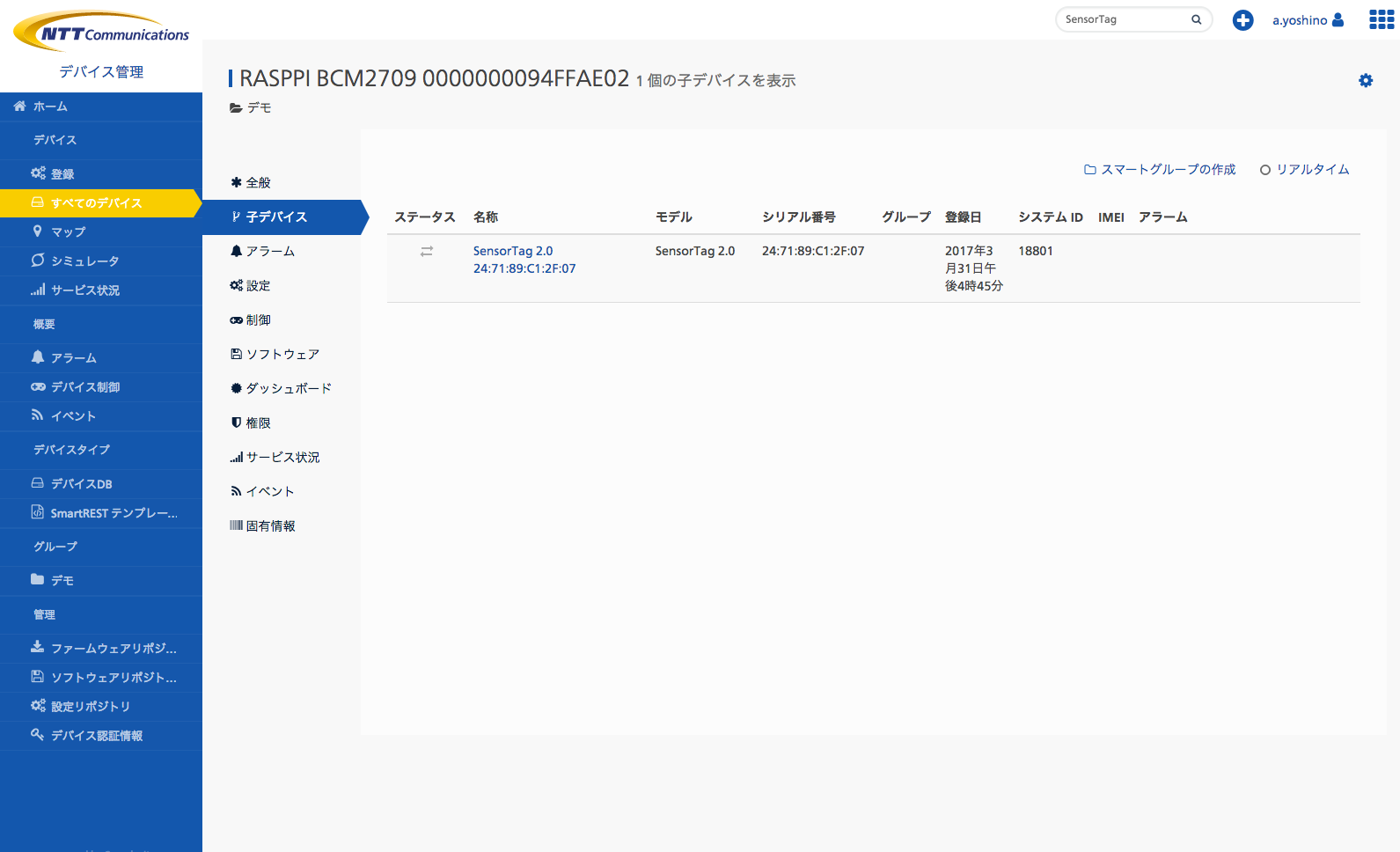Open デバイスDB in sidebar
Image resolution: width=1400 pixels, height=852 pixels.
101,484
